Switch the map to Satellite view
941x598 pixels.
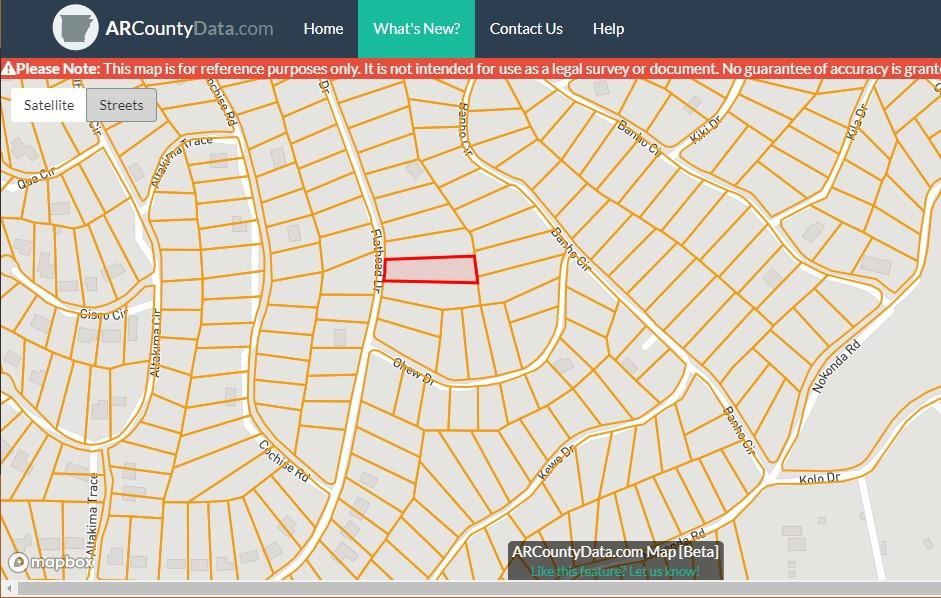(49, 105)
